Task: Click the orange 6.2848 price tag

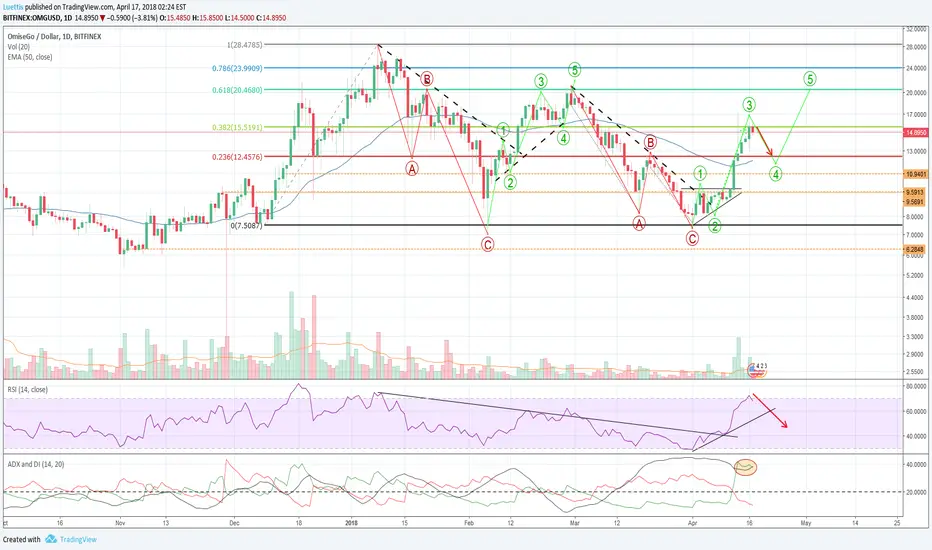Action: pos(915,249)
